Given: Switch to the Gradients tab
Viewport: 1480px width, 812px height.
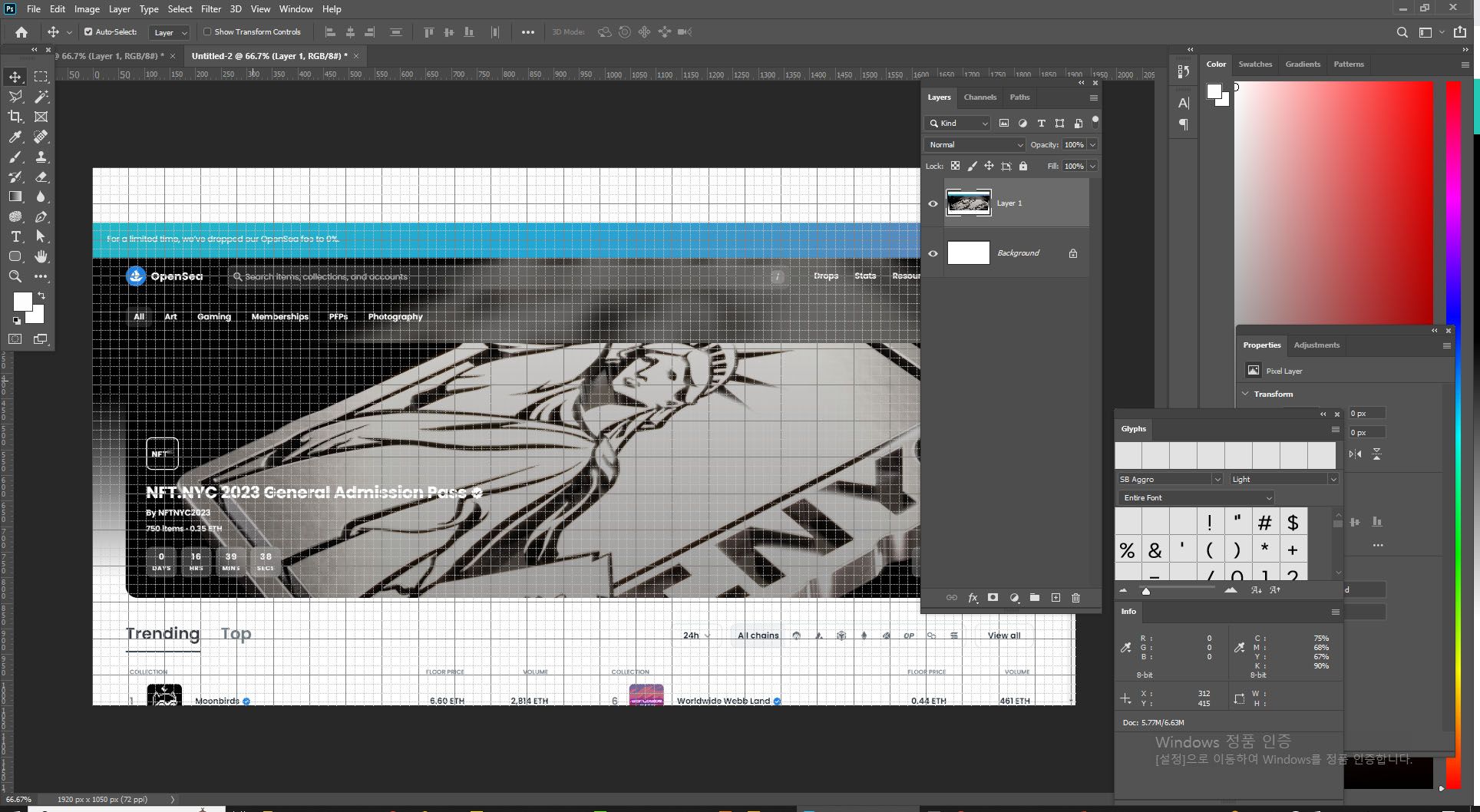Looking at the screenshot, I should (1303, 64).
